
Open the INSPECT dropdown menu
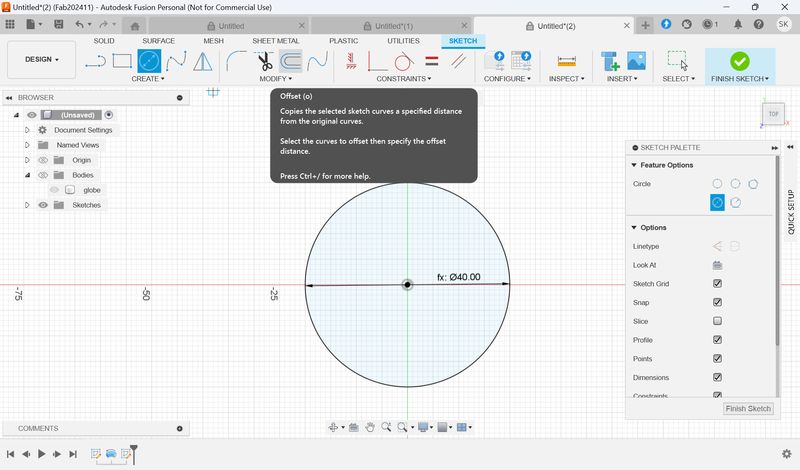(566, 79)
